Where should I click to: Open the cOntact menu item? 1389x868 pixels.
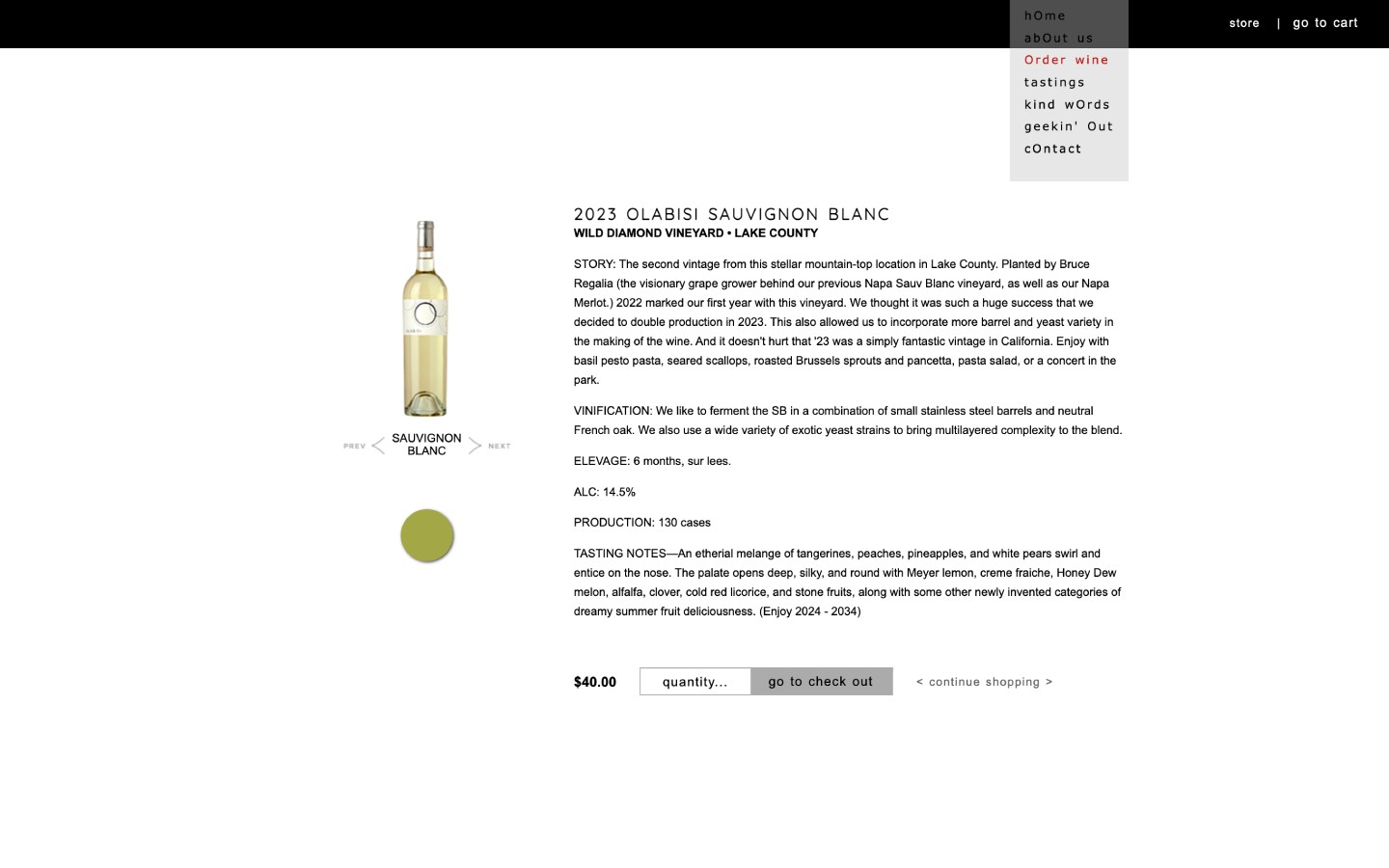click(1053, 149)
